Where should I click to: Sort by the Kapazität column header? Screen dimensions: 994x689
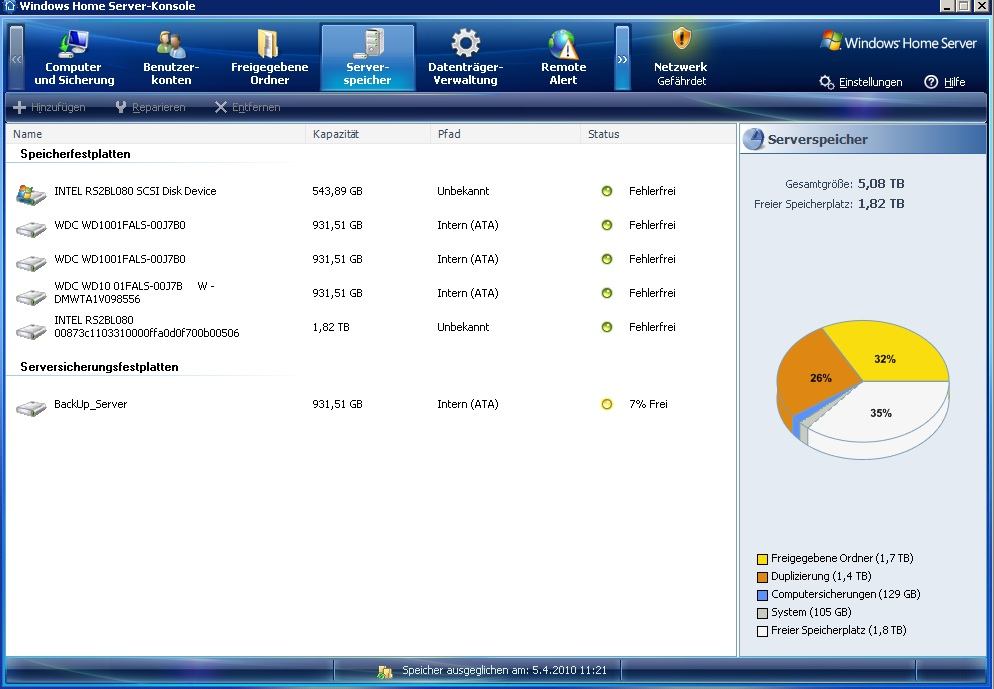[368, 134]
